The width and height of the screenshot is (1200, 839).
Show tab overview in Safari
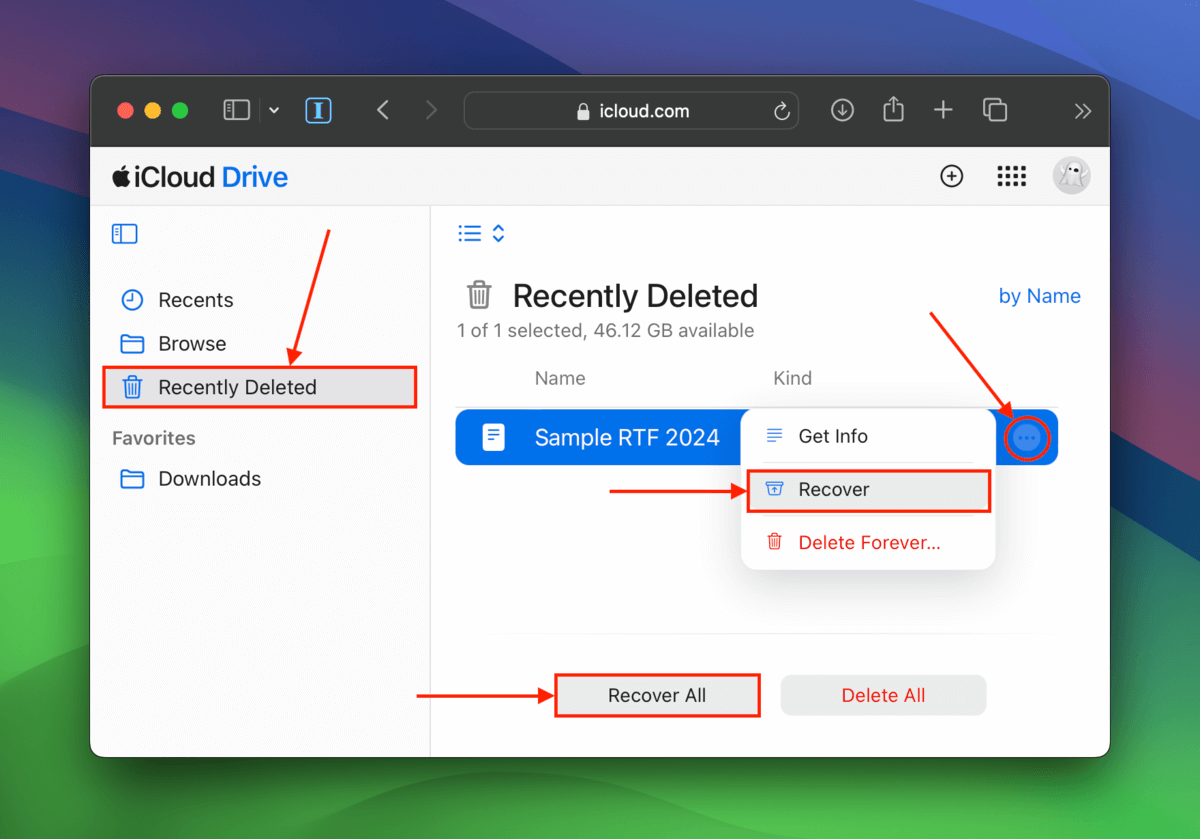(994, 110)
